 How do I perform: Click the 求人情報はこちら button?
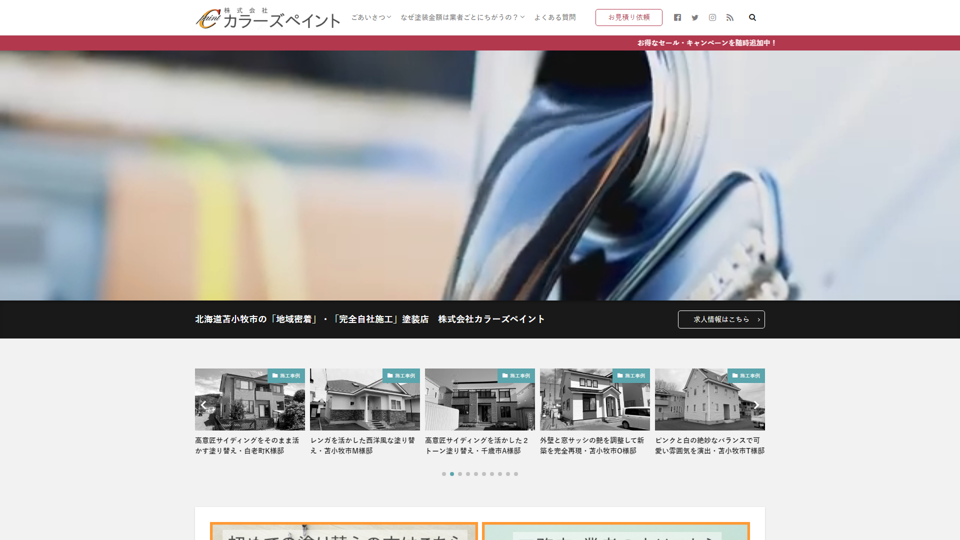point(721,319)
